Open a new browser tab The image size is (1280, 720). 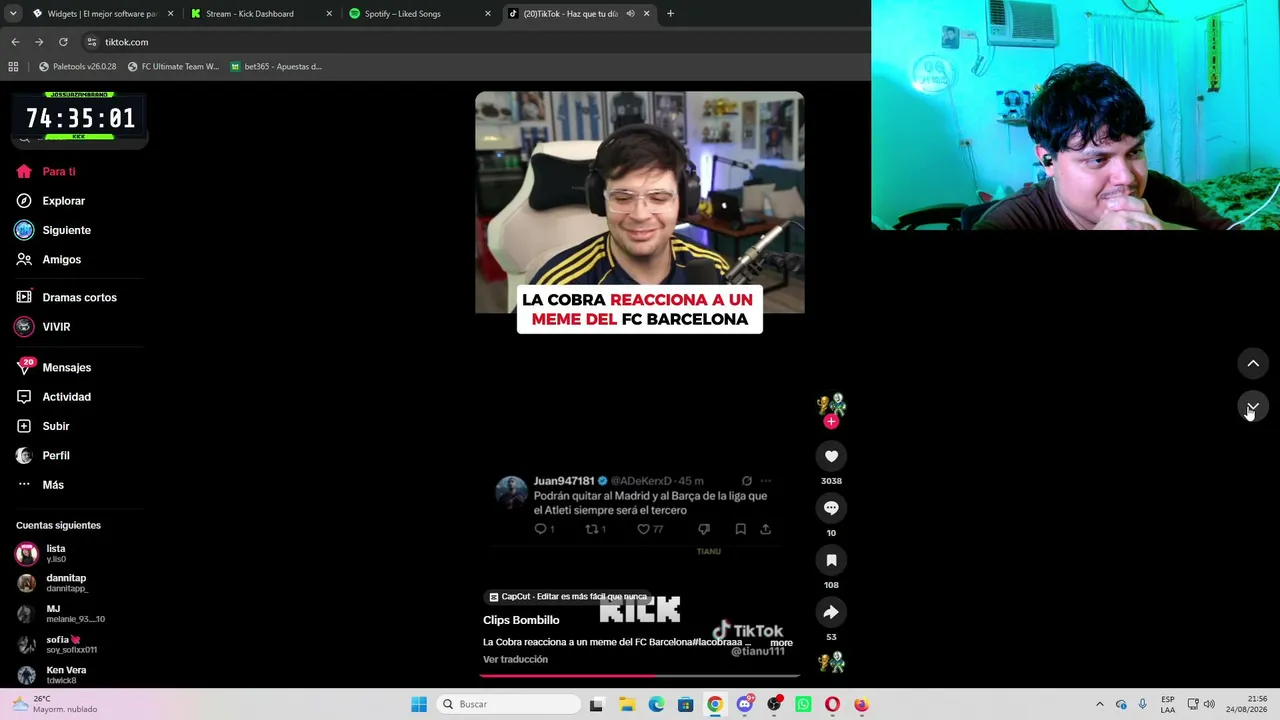coord(670,14)
